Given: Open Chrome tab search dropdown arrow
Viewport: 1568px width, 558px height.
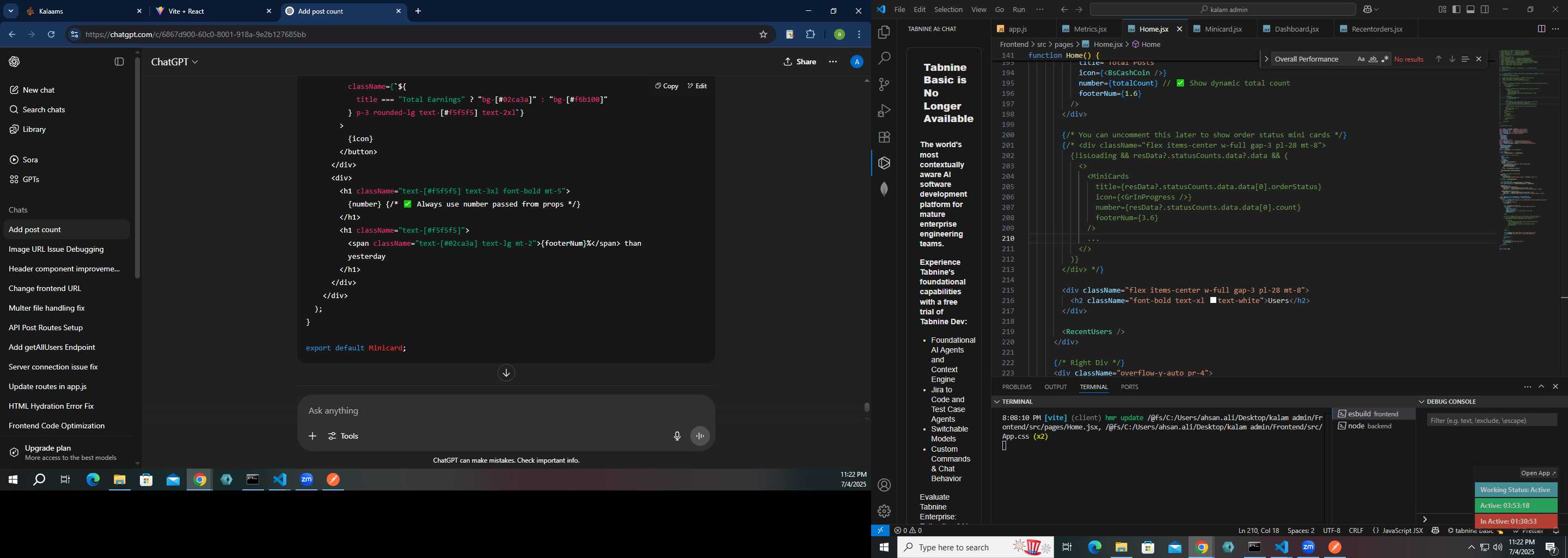Looking at the screenshot, I should tap(11, 11).
